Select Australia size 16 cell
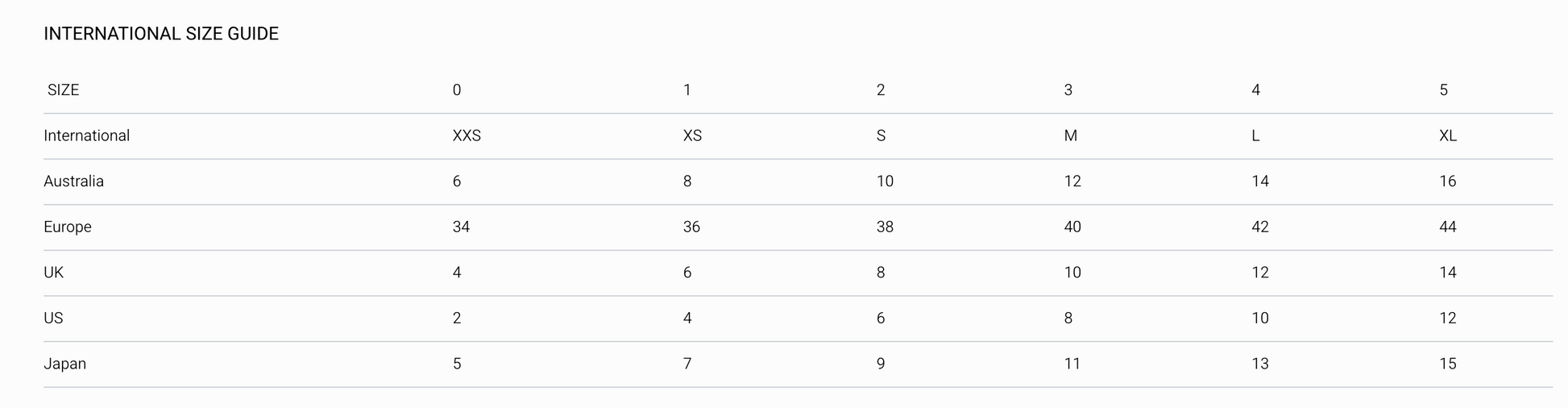The height and width of the screenshot is (408, 1568). 1448,181
